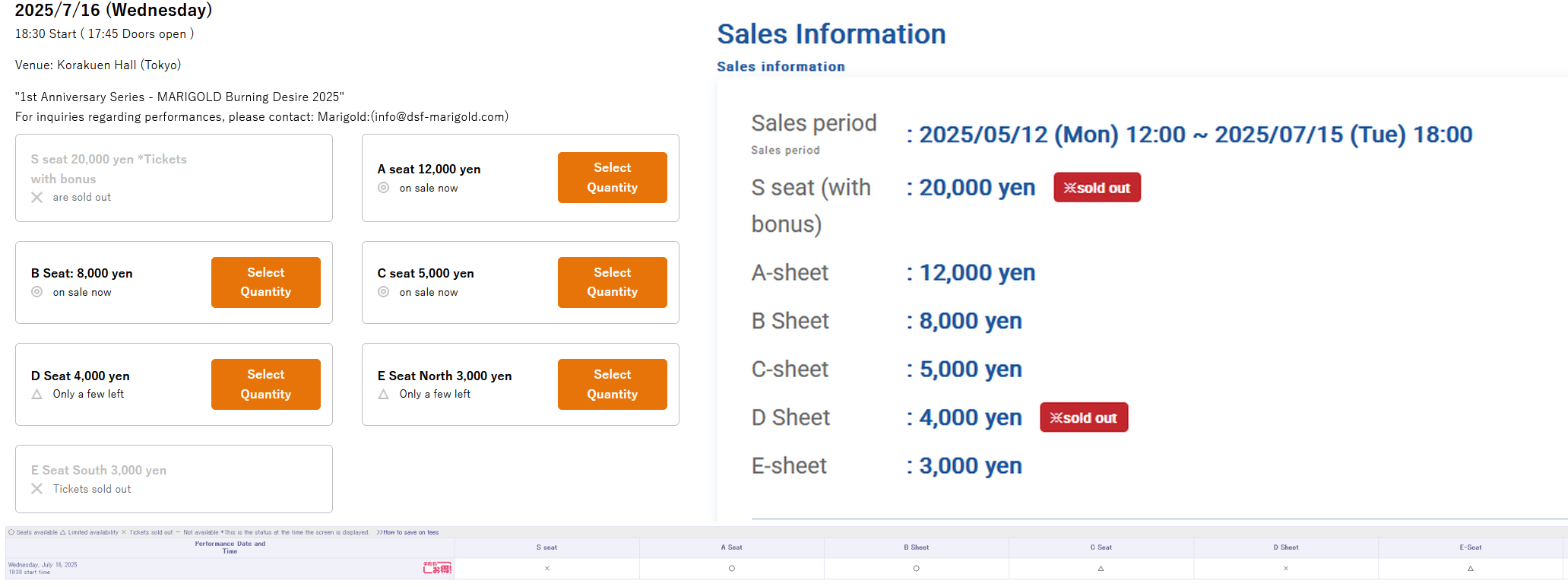The width and height of the screenshot is (1568, 587).
Task: Click 'Wednesday, July 16, 2025' in table row
Action: pos(43,565)
